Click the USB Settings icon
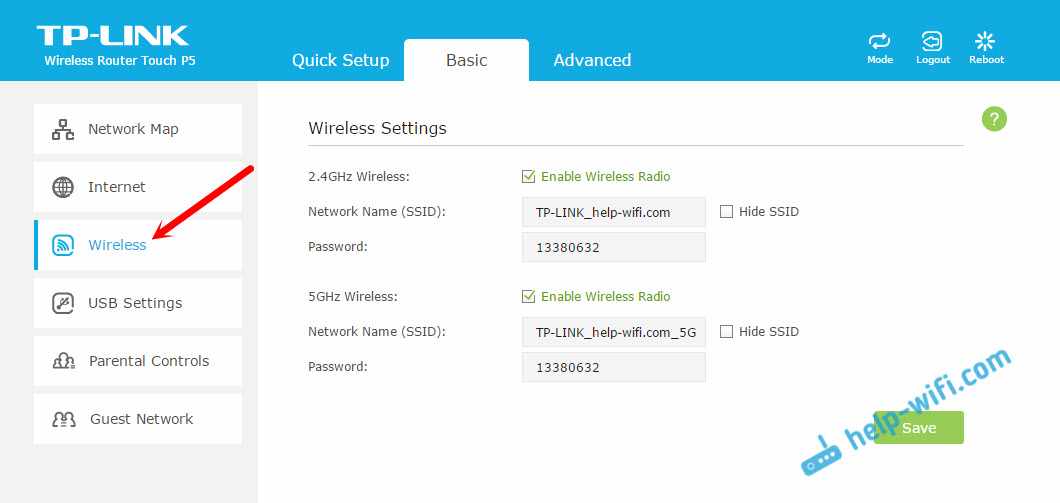This screenshot has width=1060, height=503. pos(63,303)
